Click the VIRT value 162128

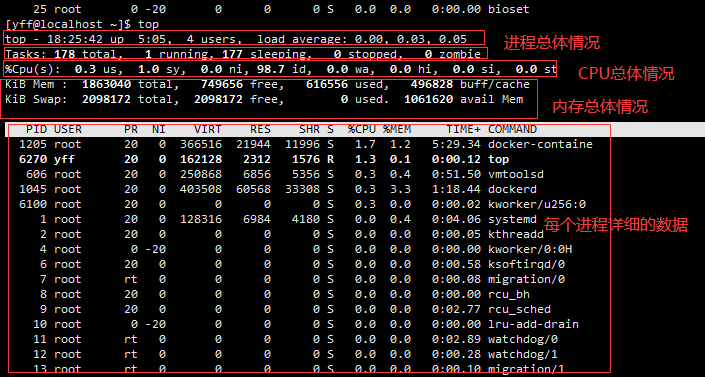pyautogui.click(x=201, y=159)
